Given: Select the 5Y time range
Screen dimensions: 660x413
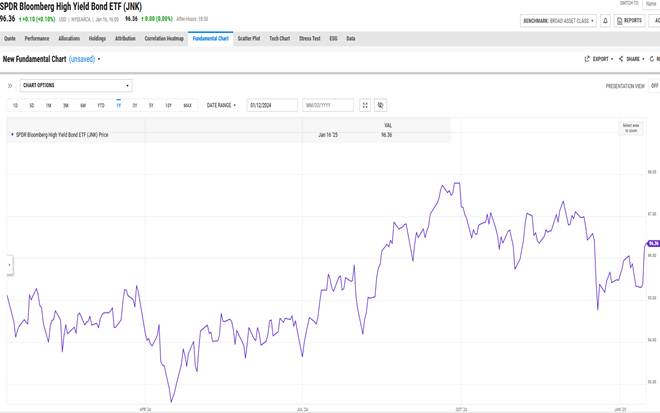Looking at the screenshot, I should pyautogui.click(x=151, y=105).
